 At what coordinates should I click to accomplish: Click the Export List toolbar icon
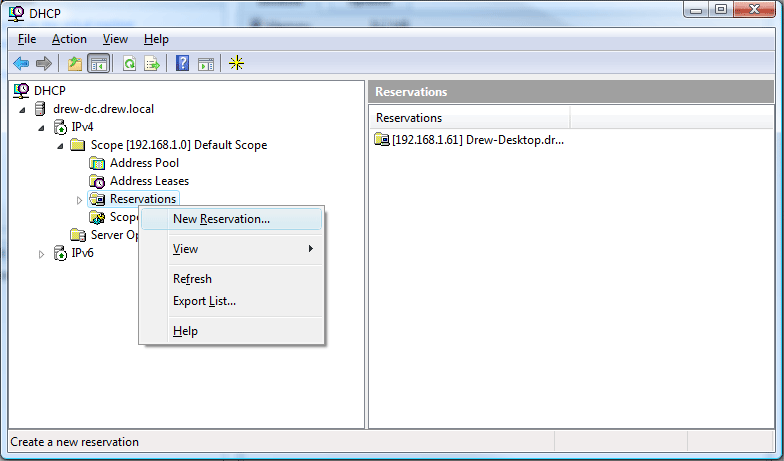point(152,64)
